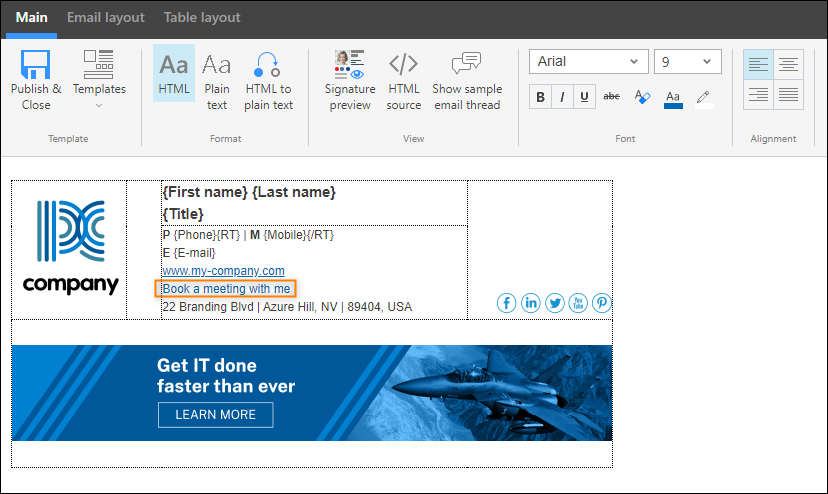The image size is (828, 494).
Task: Center align the text
Action: [788, 64]
